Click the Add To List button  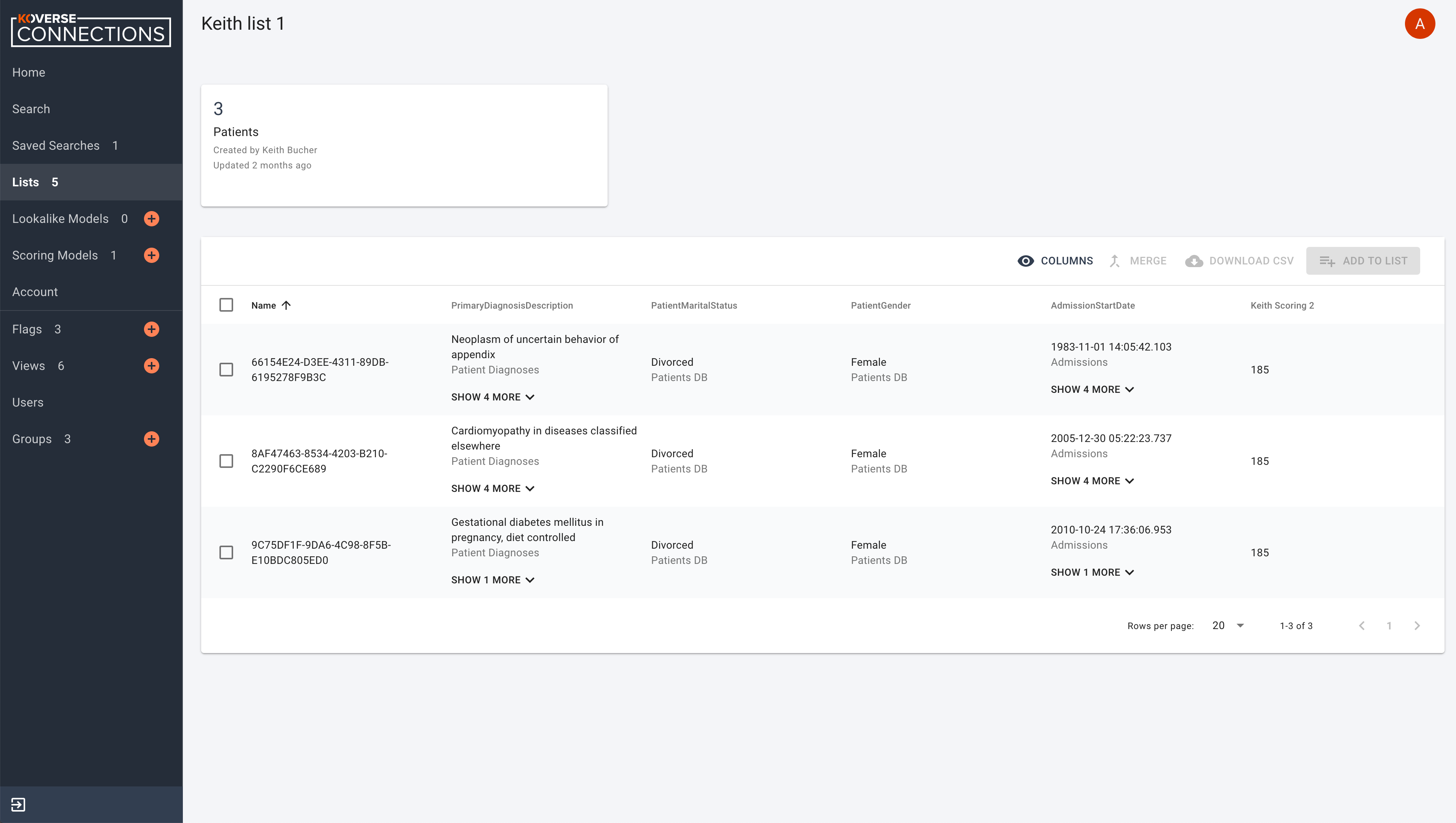pos(1363,261)
